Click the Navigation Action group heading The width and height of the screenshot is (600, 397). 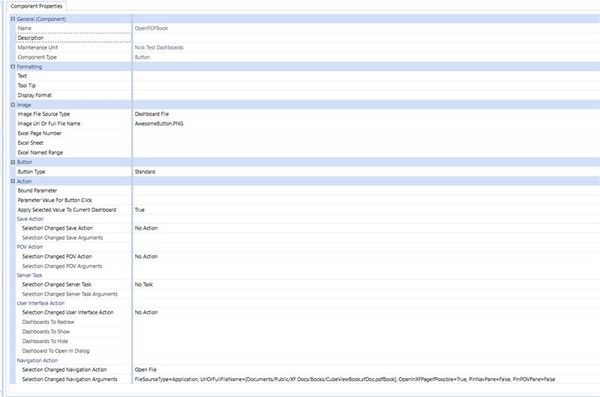coord(37,361)
